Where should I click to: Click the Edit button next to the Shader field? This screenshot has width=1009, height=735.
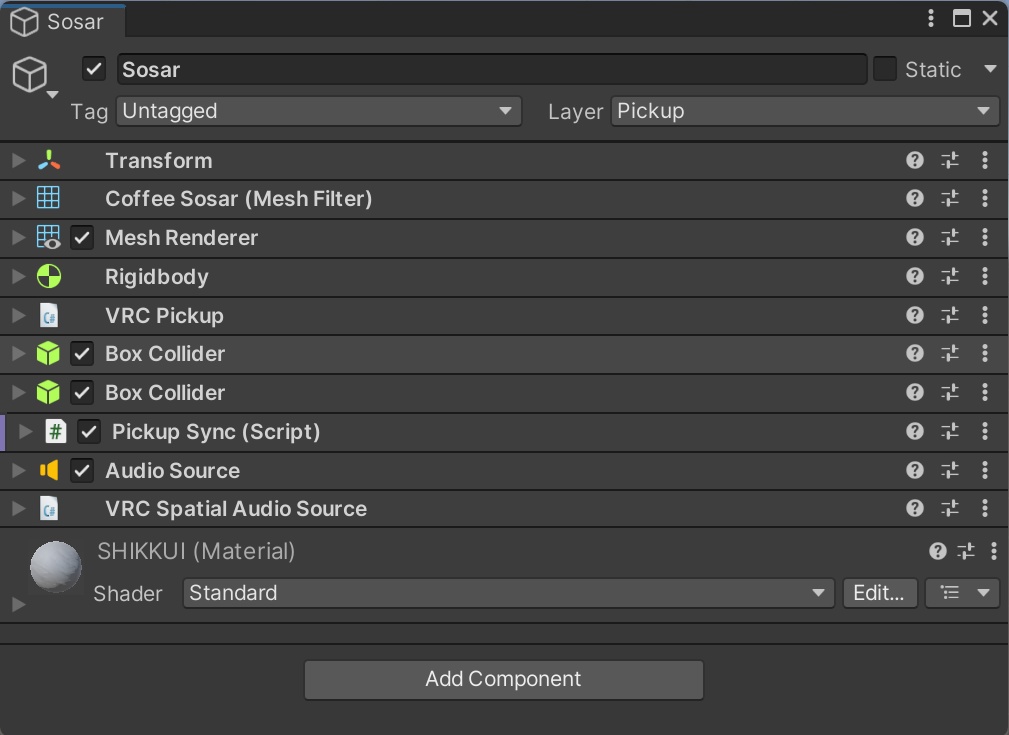[x=879, y=592]
